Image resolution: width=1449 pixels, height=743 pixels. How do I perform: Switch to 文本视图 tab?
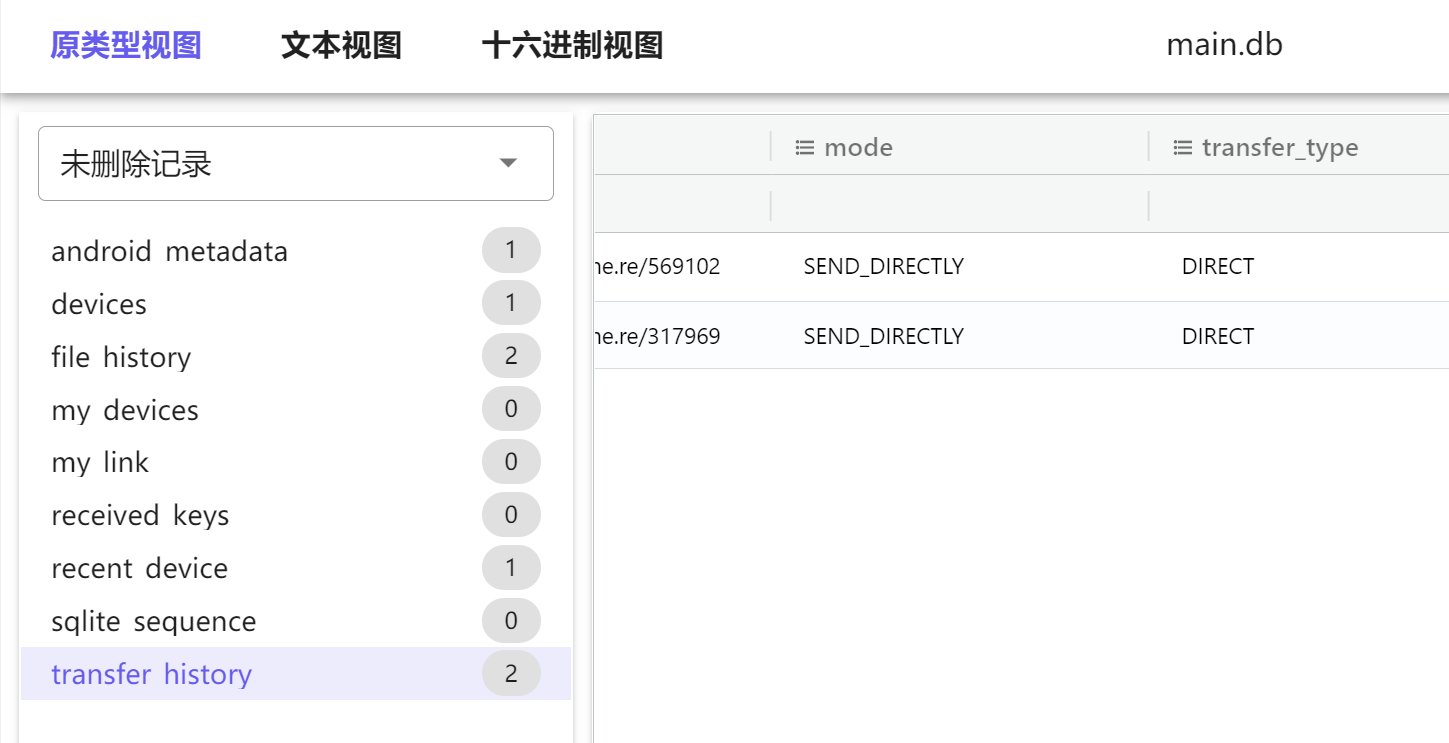click(341, 45)
